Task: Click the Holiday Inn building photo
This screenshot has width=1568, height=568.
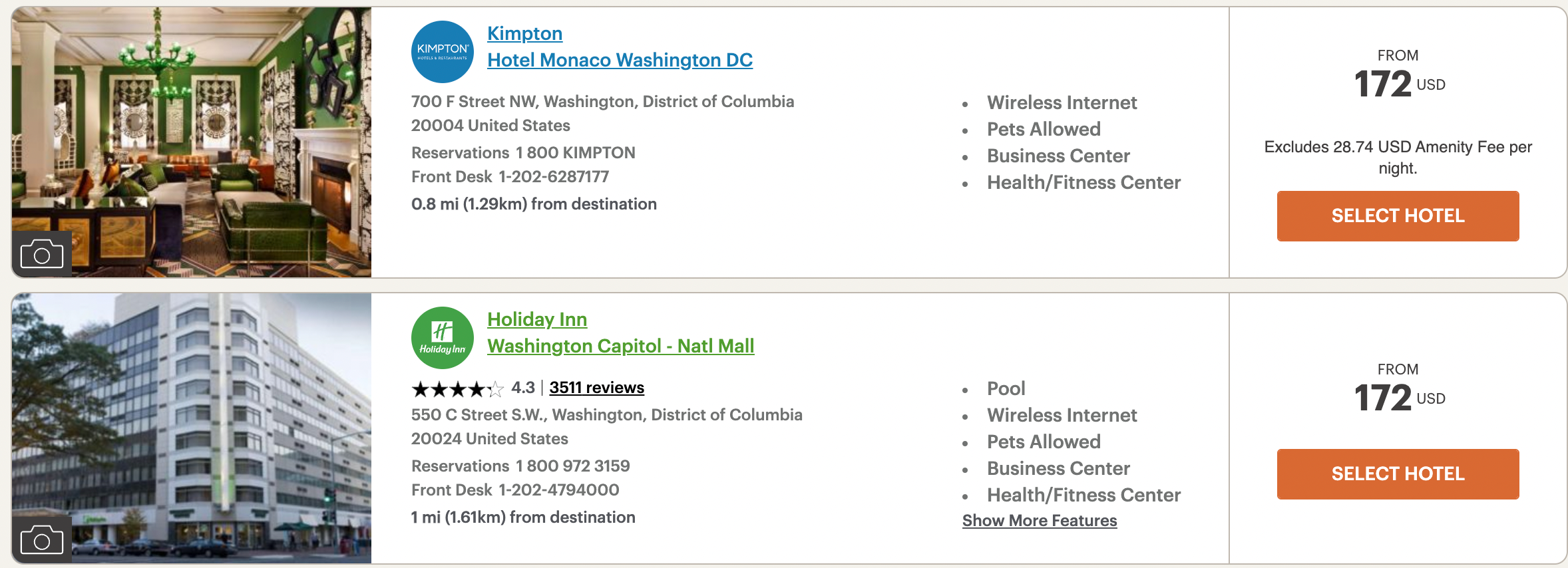Action: pos(192,428)
